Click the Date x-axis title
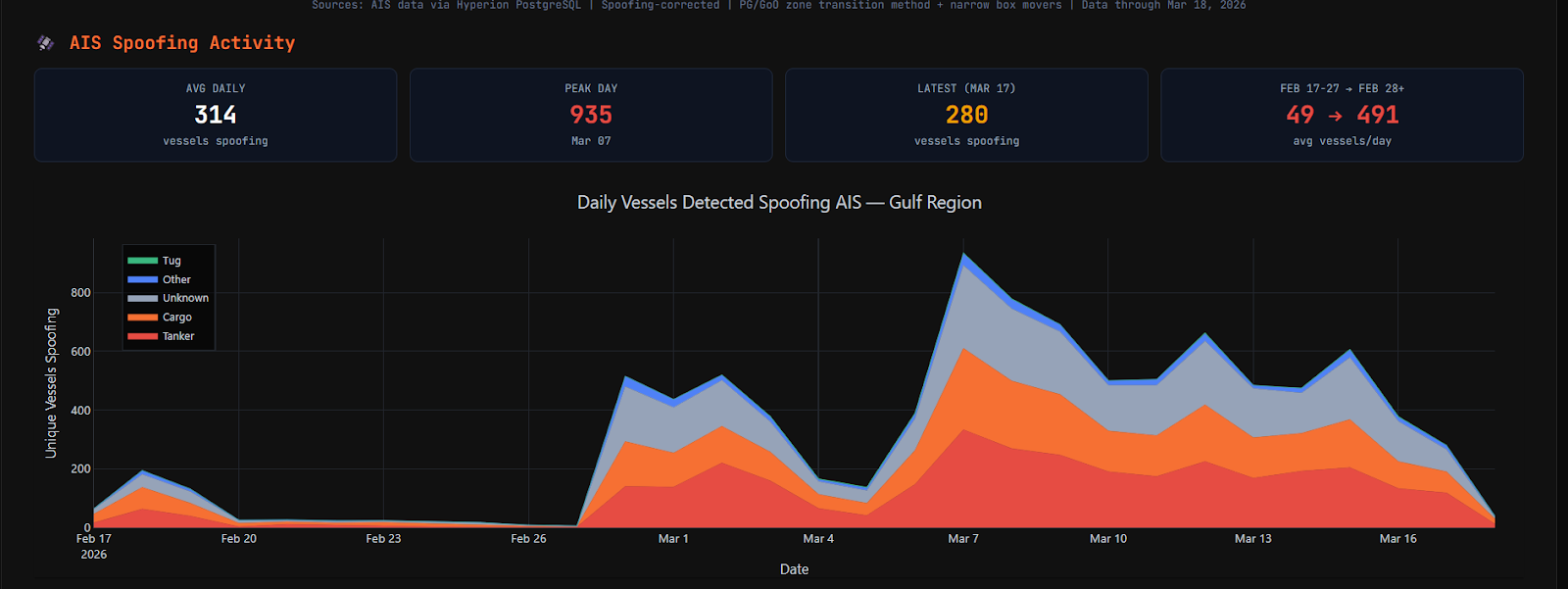Image resolution: width=1568 pixels, height=589 pixels. (x=794, y=569)
